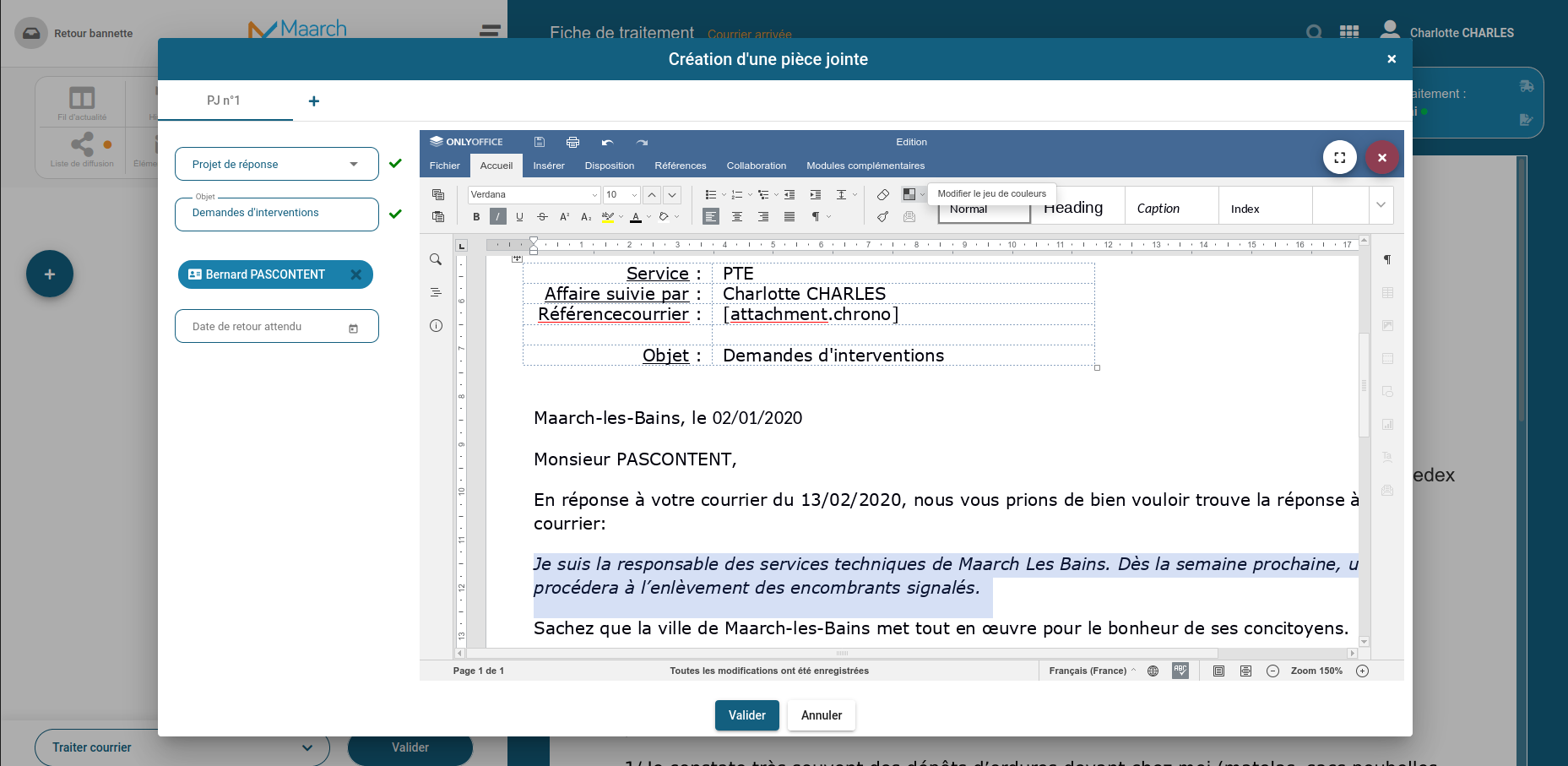
Task: Toggle nonprinting characters pilcrow button
Action: (x=817, y=217)
